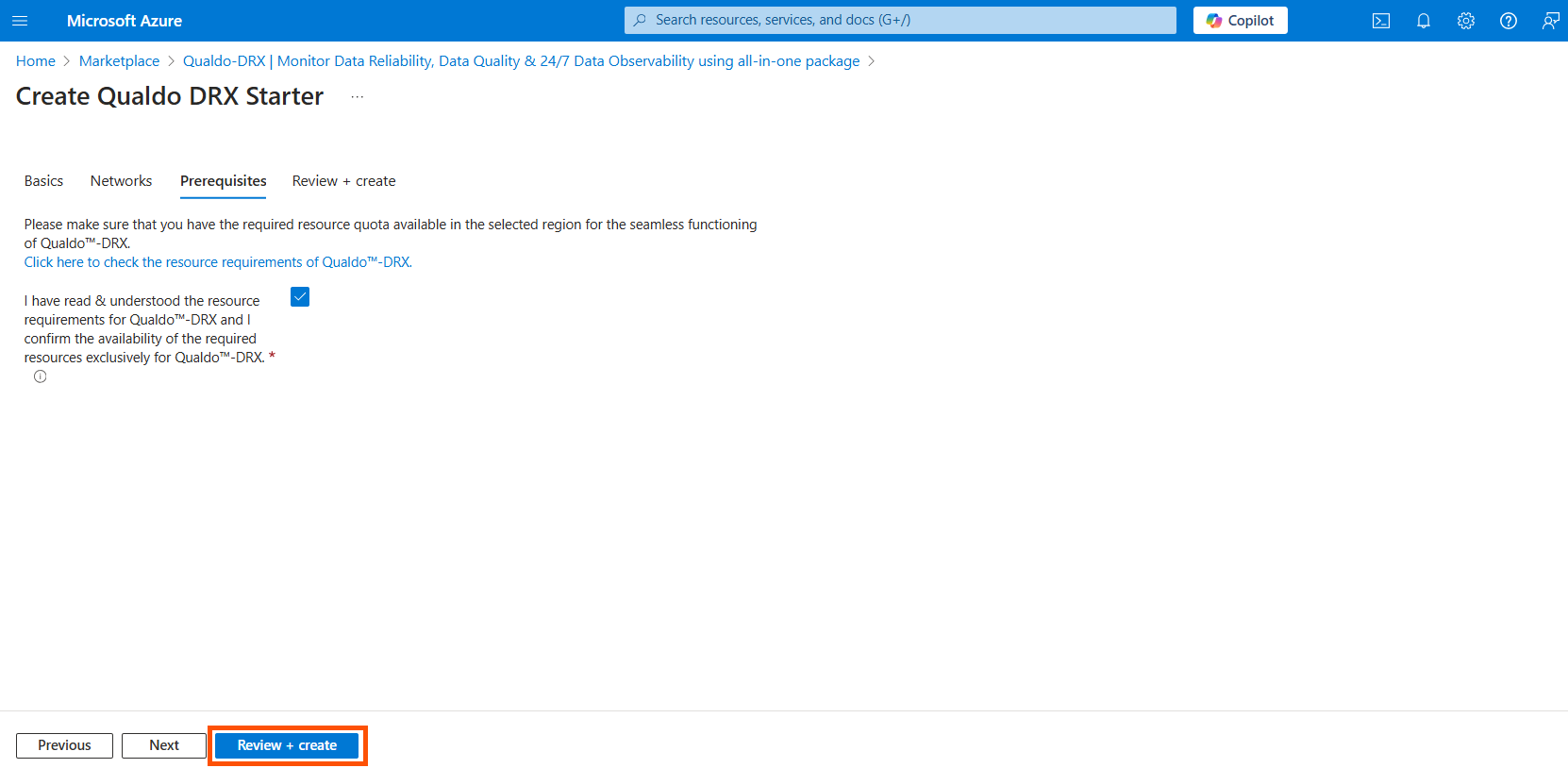Show the info tooltip below confirmation text
The width and height of the screenshot is (1568, 768).
[41, 376]
